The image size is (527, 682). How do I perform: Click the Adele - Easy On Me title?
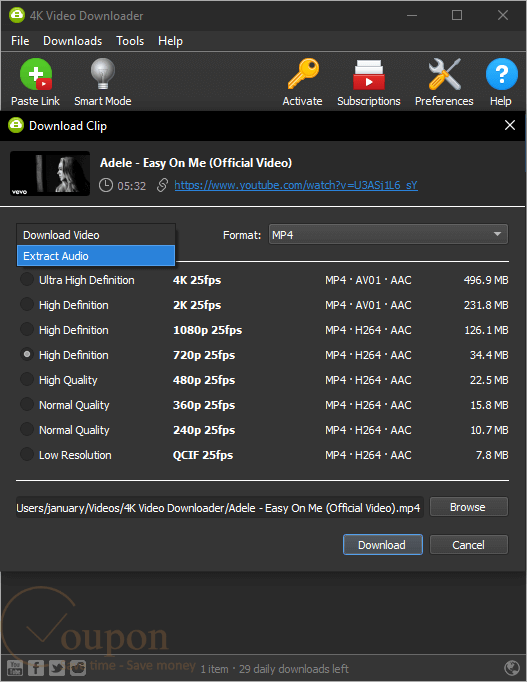click(x=196, y=163)
